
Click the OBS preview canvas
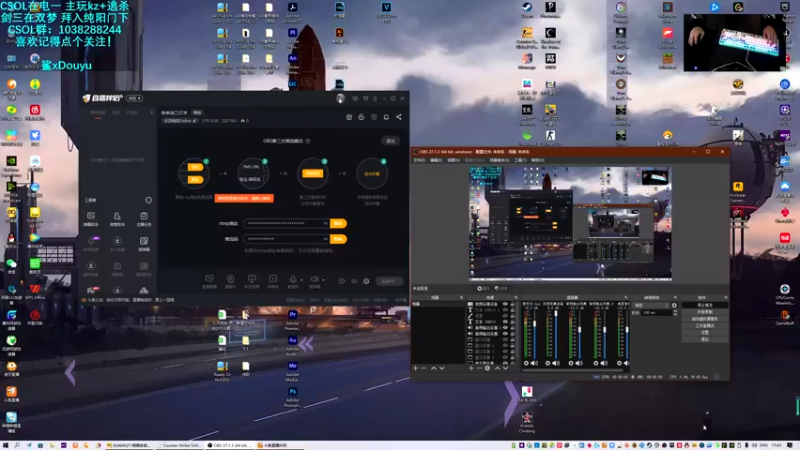pos(570,223)
